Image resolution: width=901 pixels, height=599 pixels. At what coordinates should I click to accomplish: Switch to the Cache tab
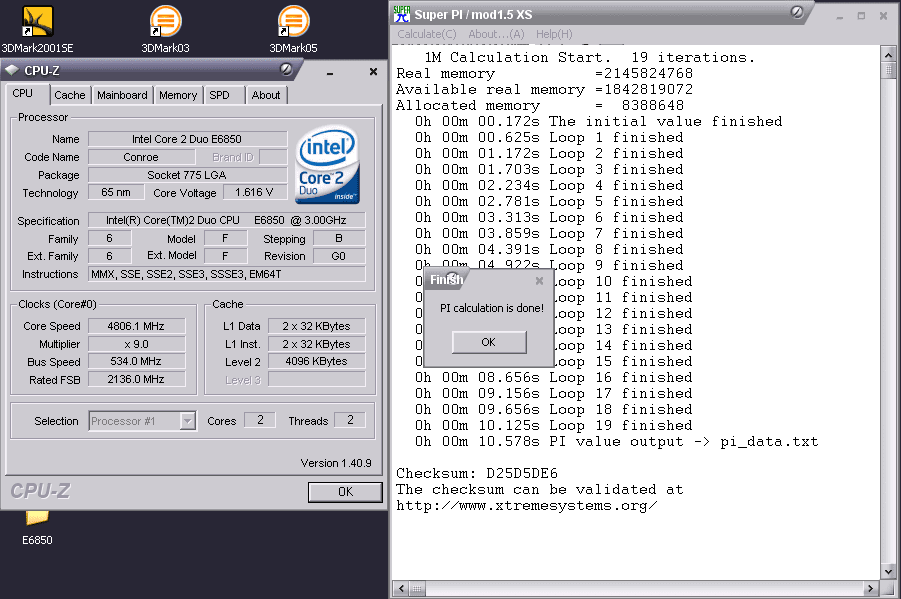pos(70,95)
